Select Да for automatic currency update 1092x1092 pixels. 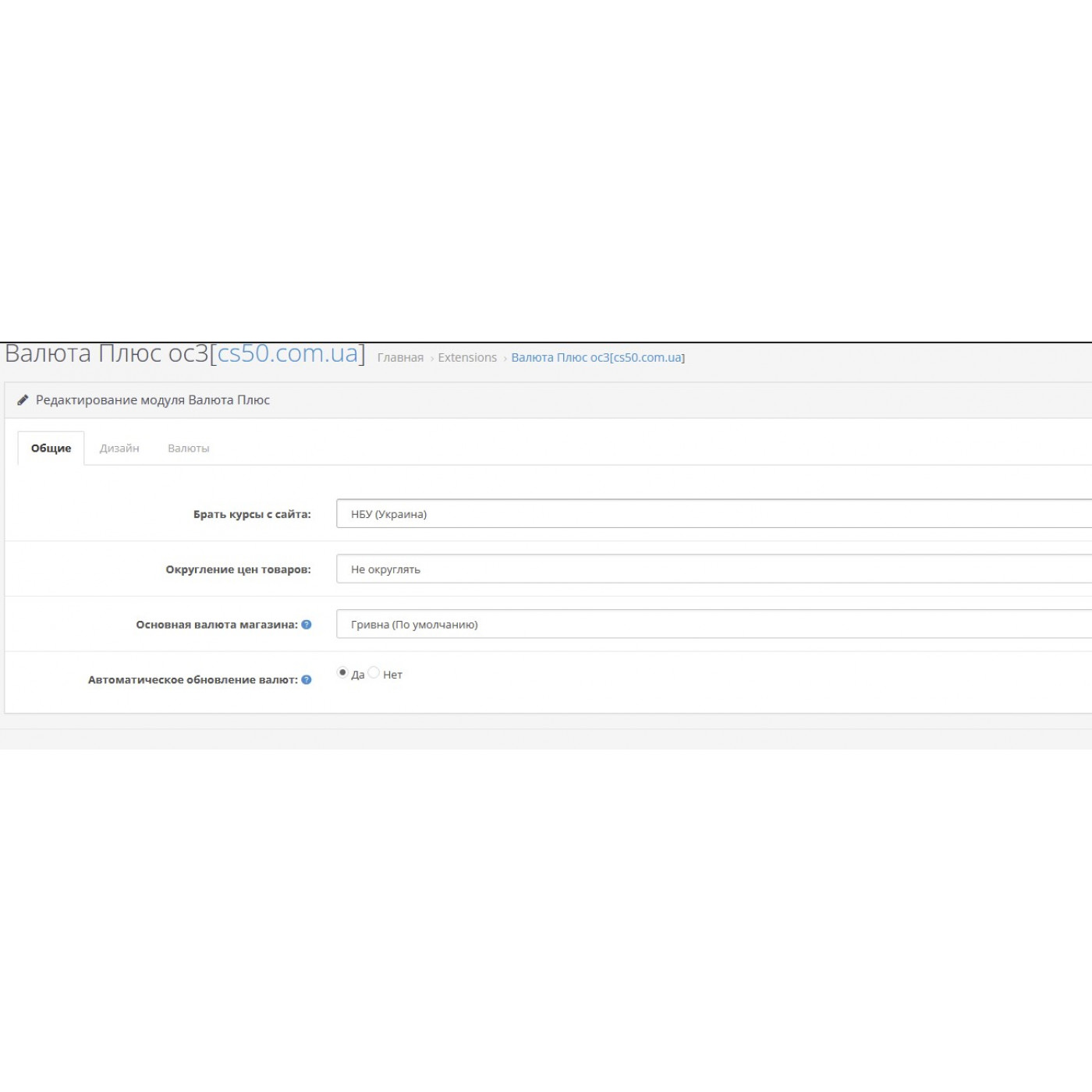342,672
